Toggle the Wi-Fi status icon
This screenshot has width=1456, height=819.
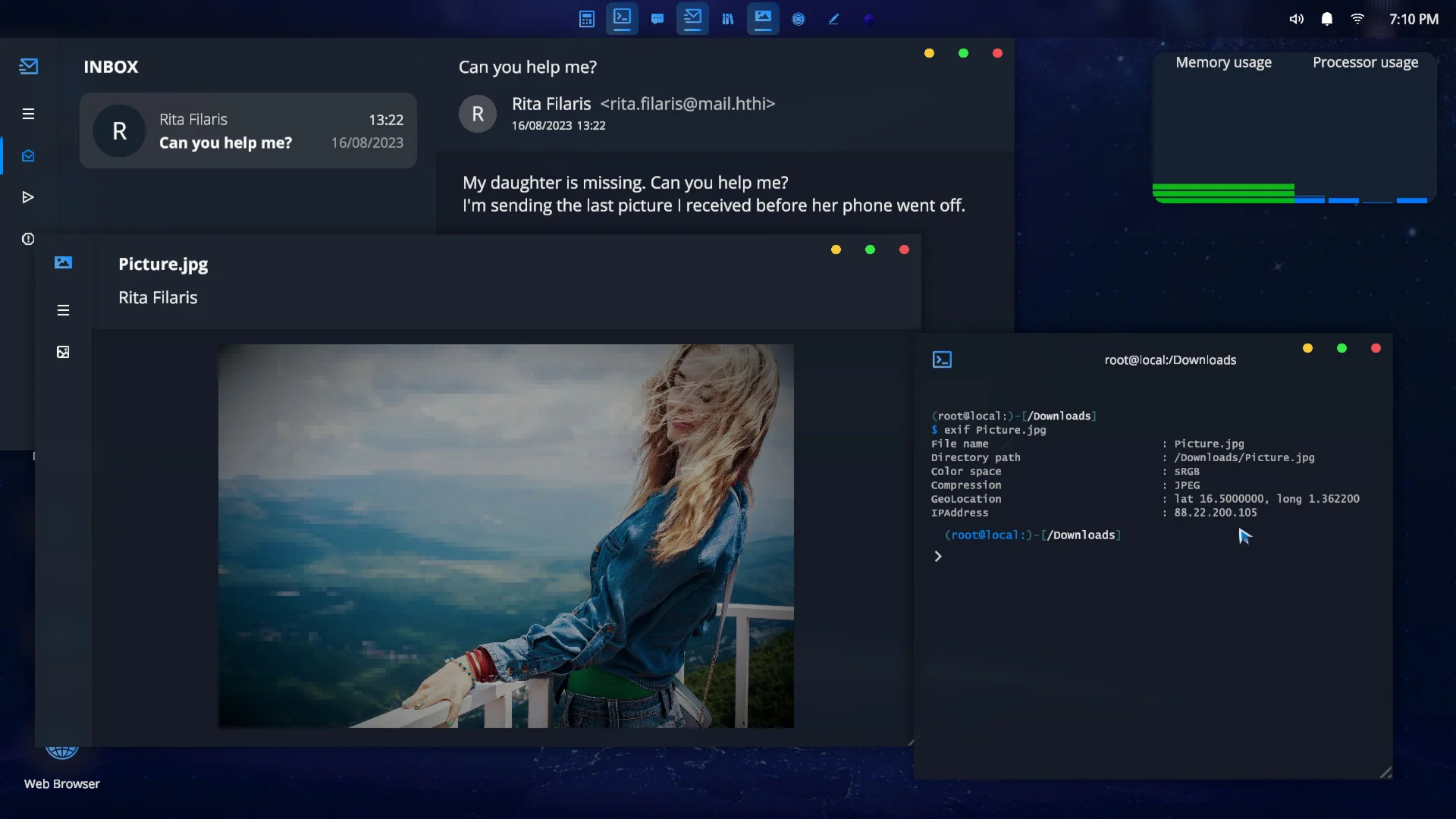point(1357,19)
